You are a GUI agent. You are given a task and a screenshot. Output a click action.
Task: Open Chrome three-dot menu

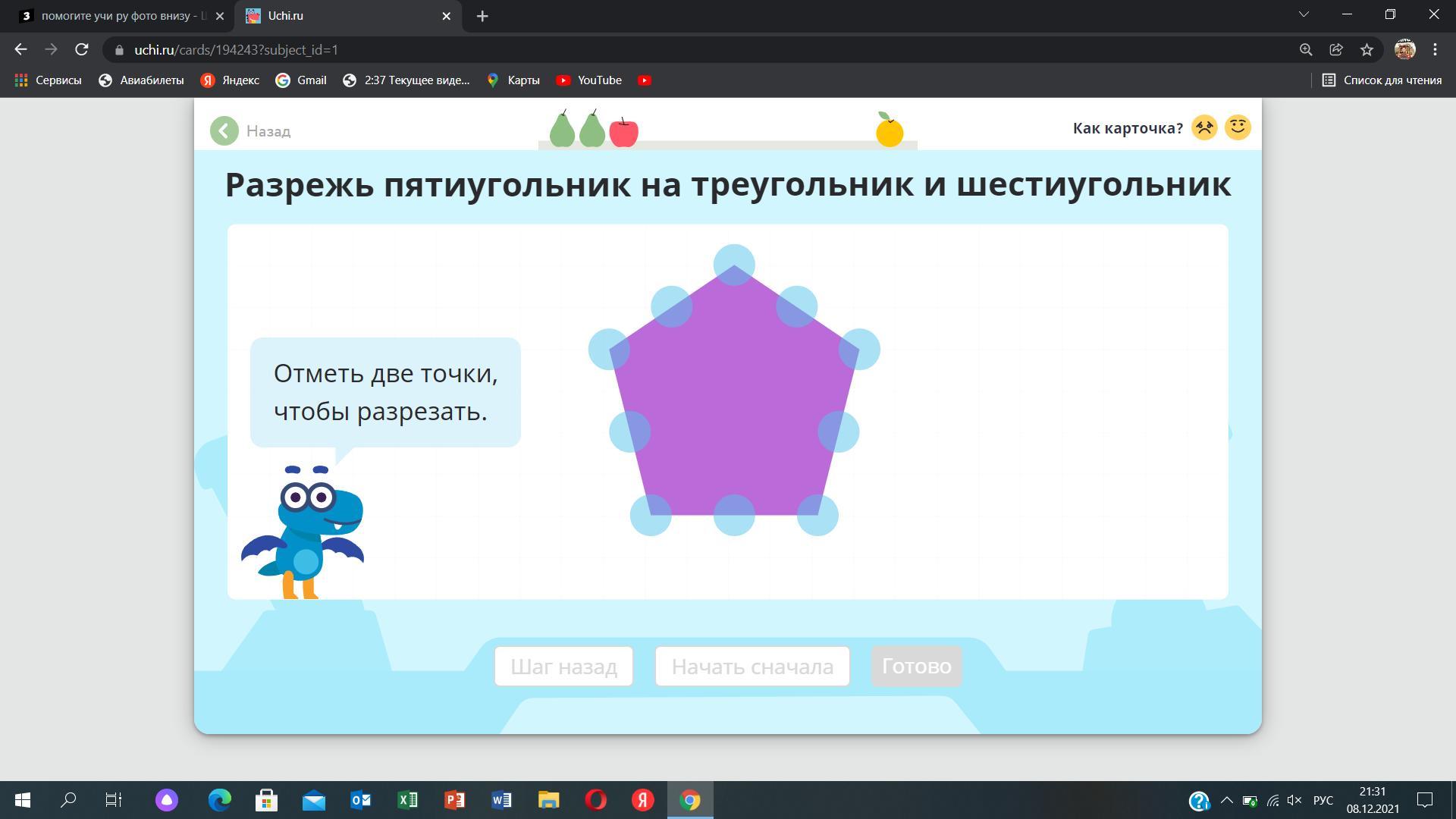pos(1435,50)
